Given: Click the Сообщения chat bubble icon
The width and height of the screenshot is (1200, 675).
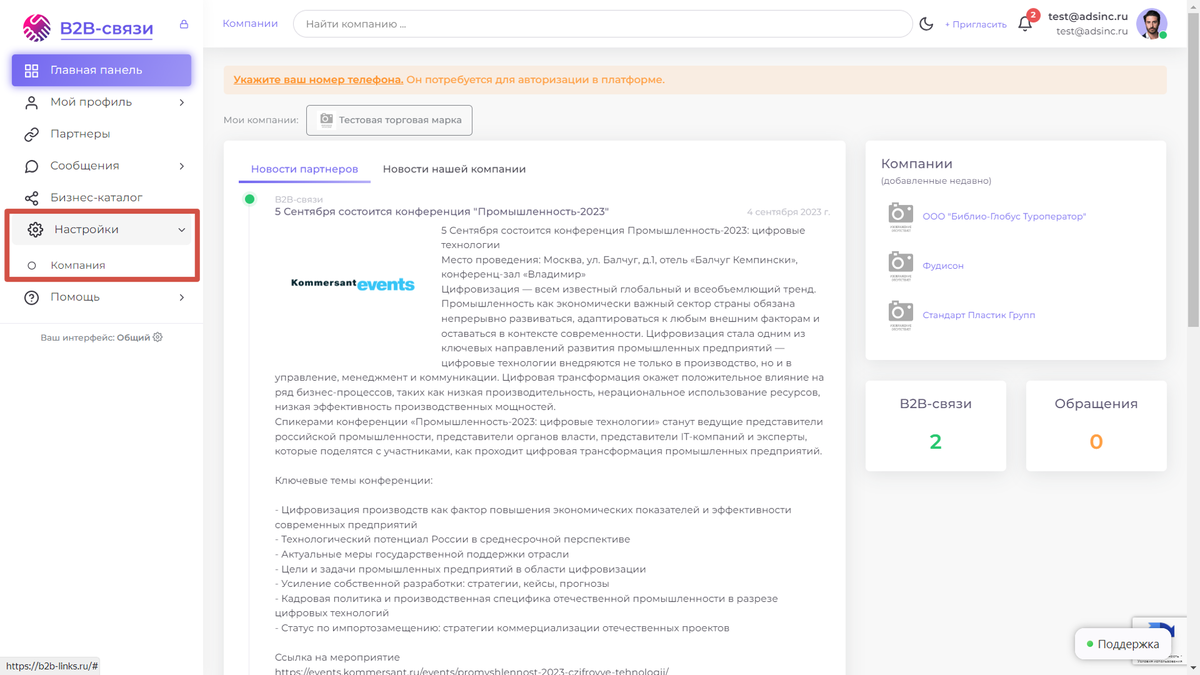Looking at the screenshot, I should click(x=31, y=166).
